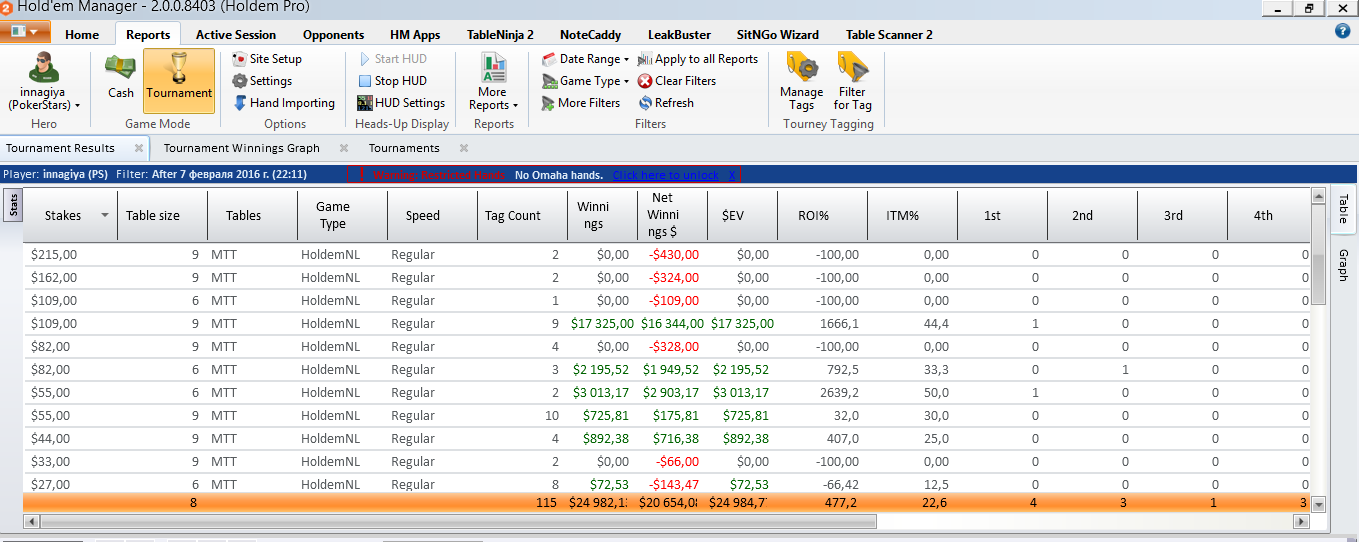Screen dimensions: 1359x542
Task: Open the Stats side panel button
Action: [13, 206]
